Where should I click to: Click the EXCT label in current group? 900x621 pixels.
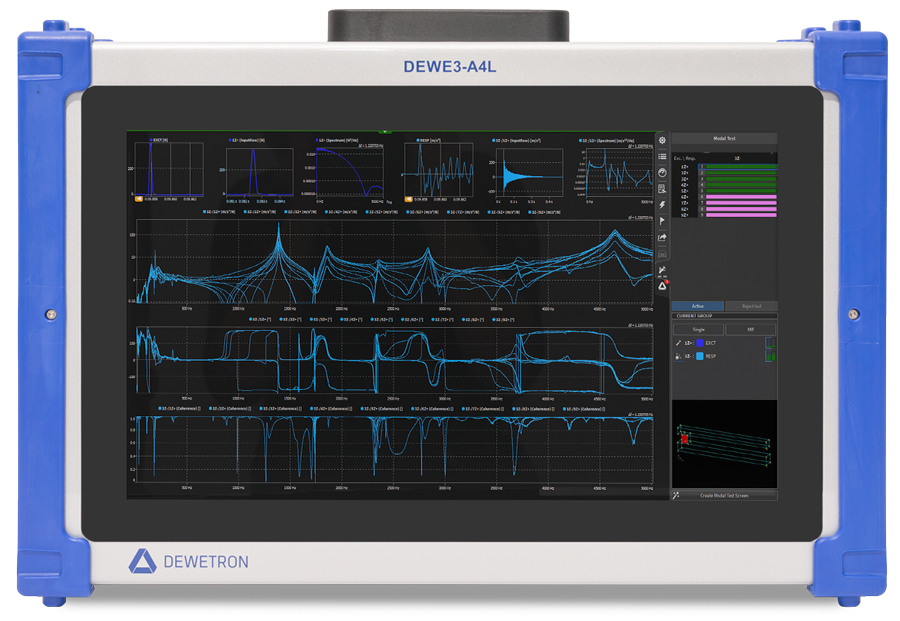point(711,343)
